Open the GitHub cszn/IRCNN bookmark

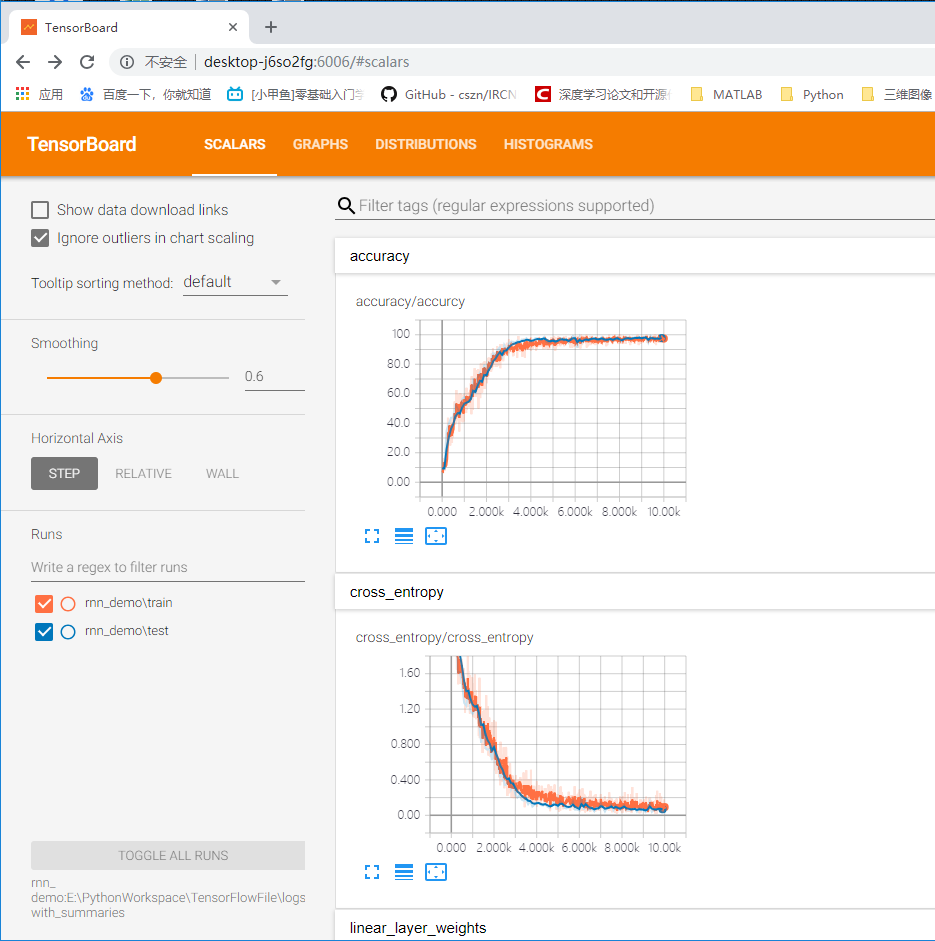[x=449, y=94]
